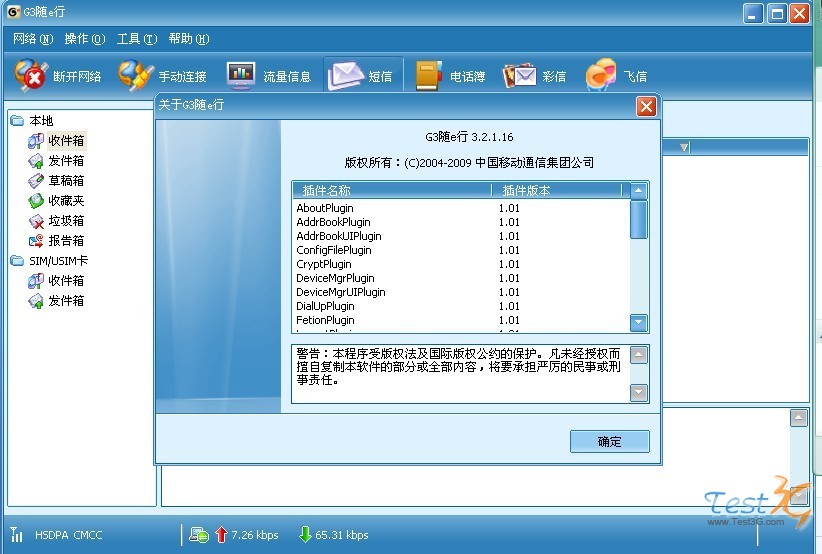Click main preview pane scroll up arrow

[x=798, y=418]
